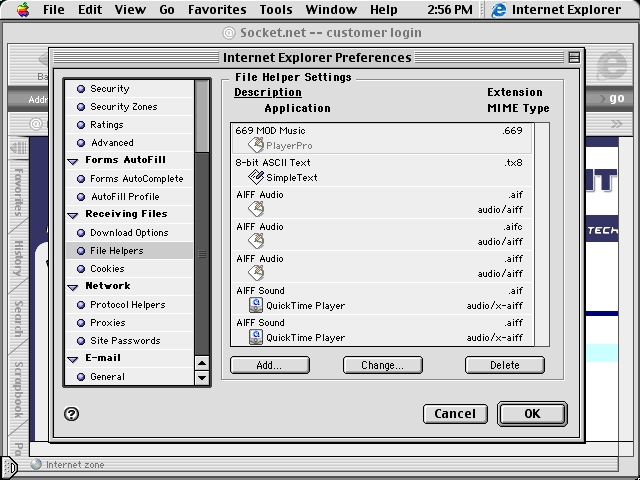Open the Favorites menu
The height and width of the screenshot is (480, 640).
click(217, 9)
